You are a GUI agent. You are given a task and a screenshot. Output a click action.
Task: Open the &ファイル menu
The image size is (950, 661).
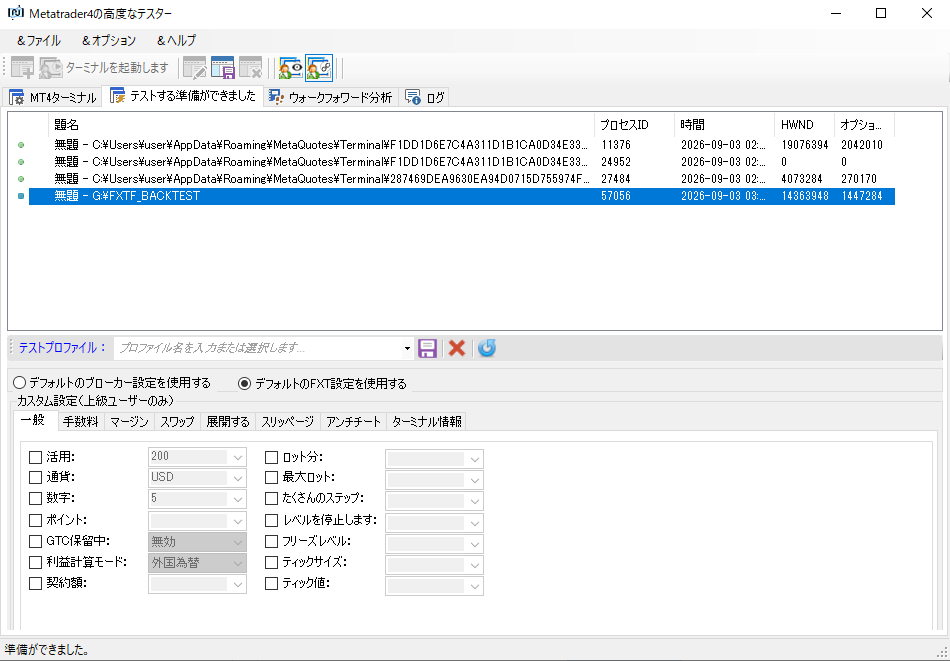(39, 41)
